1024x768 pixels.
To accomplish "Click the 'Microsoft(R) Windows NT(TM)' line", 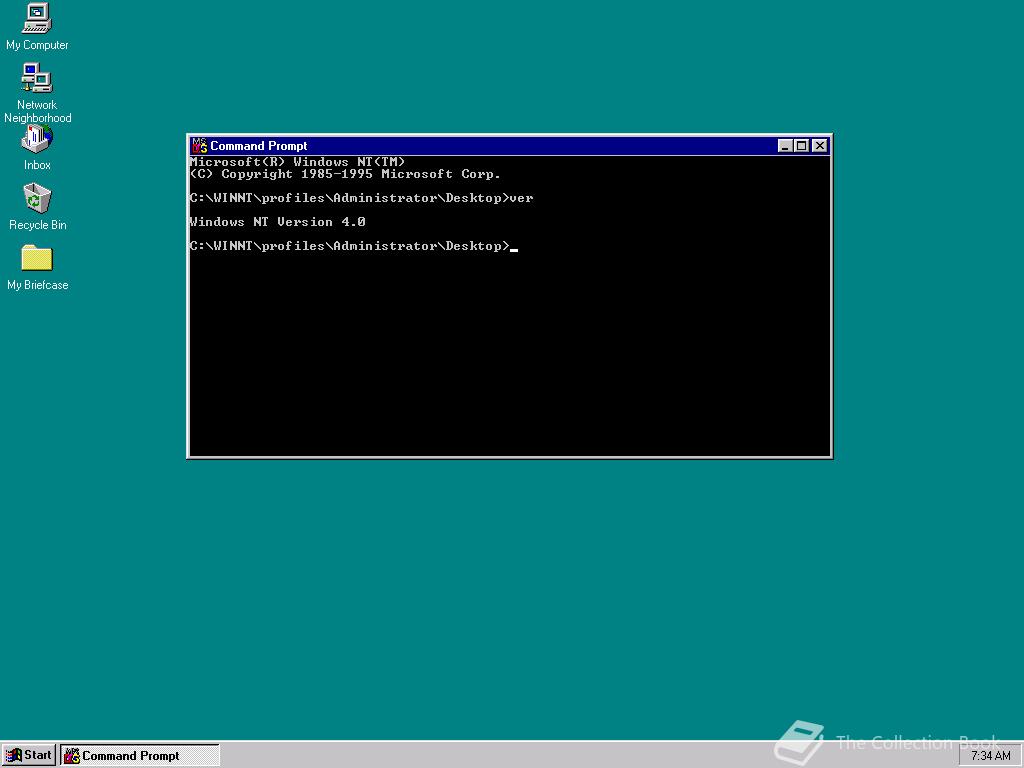I will (297, 162).
